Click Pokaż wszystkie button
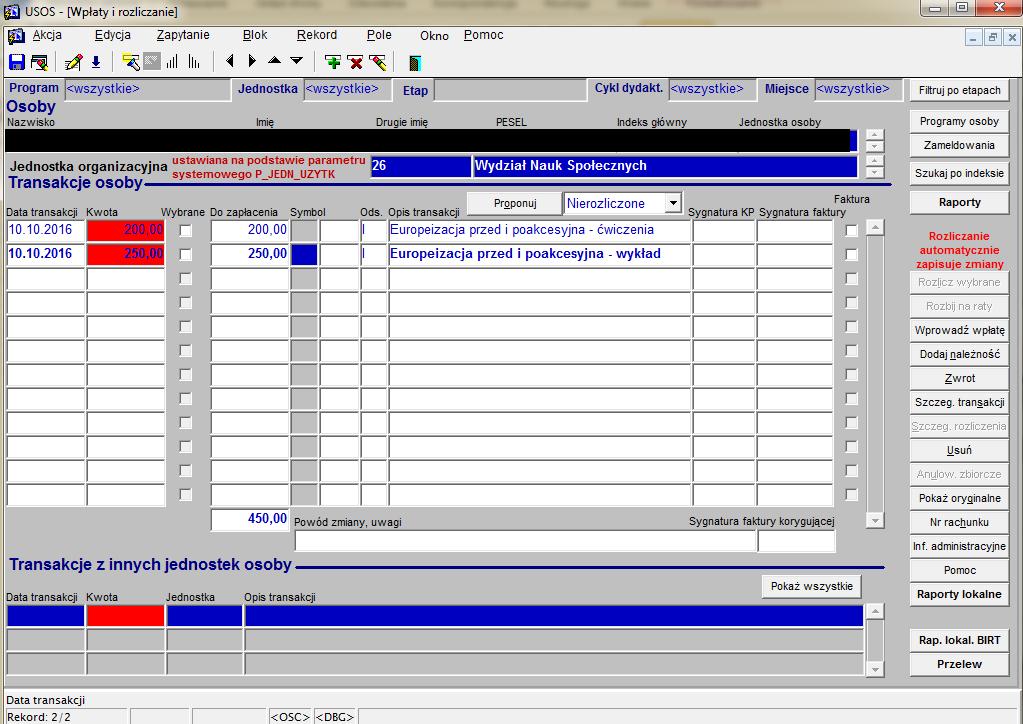1023x724 pixels. [812, 586]
